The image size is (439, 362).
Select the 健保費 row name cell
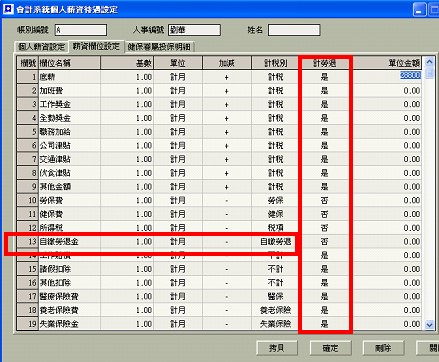click(69, 214)
